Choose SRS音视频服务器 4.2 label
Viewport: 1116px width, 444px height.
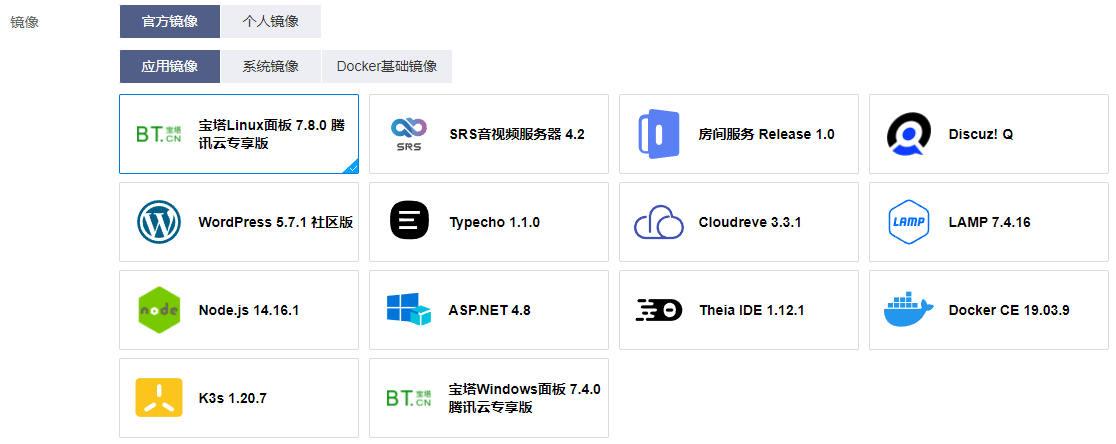(x=517, y=134)
